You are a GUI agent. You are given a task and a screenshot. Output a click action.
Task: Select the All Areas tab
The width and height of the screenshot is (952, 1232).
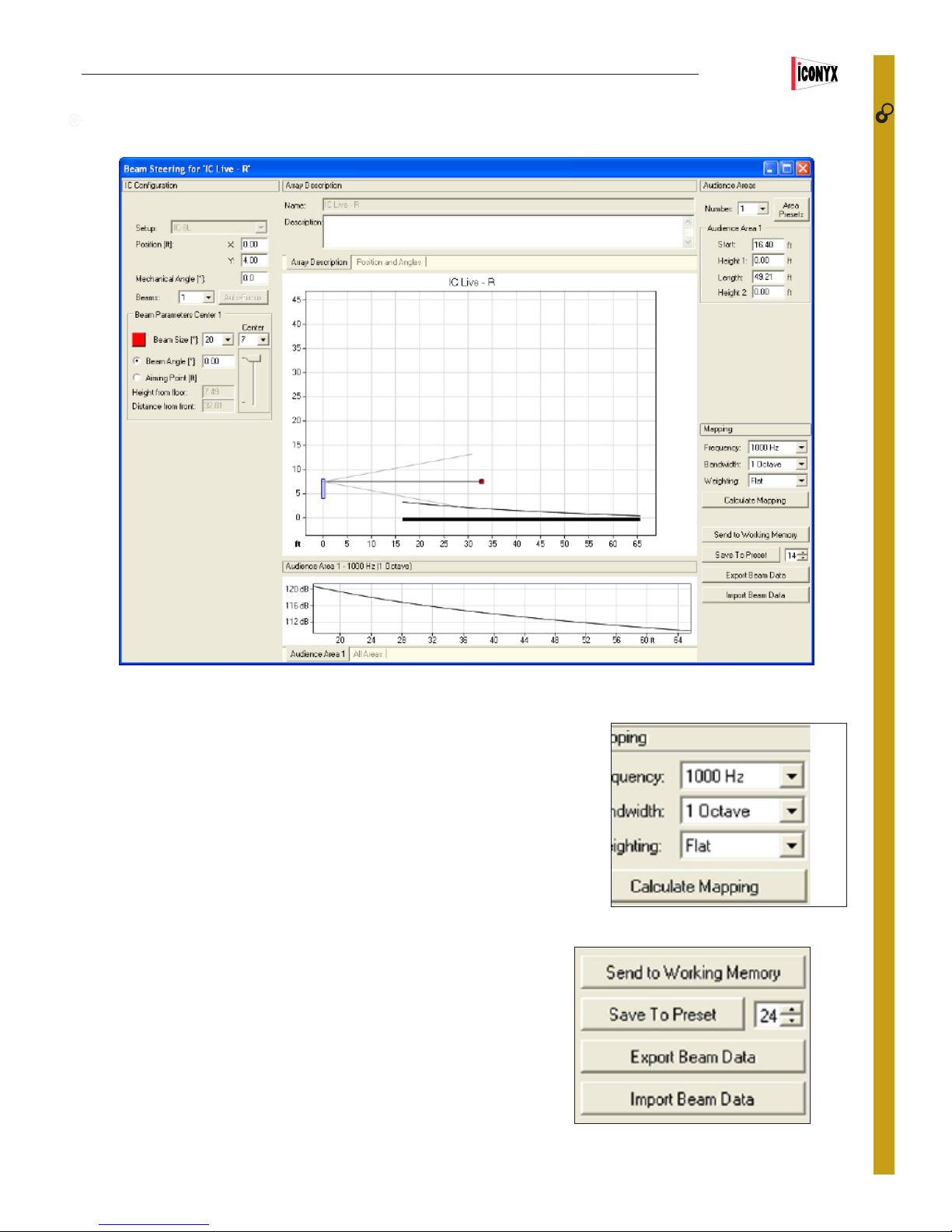point(368,654)
